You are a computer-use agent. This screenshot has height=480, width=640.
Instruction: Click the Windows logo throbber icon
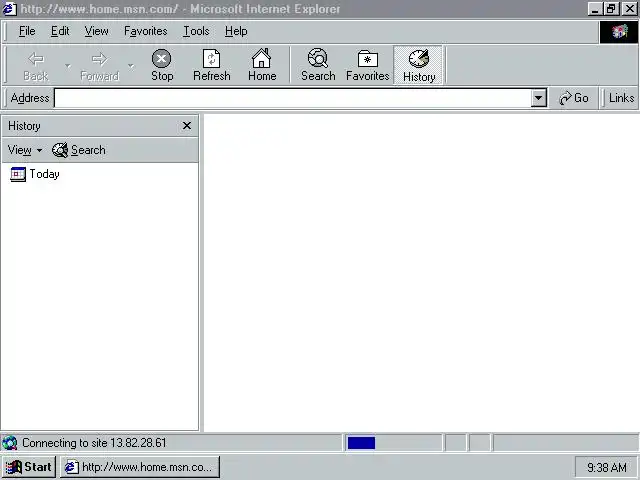(x=619, y=32)
